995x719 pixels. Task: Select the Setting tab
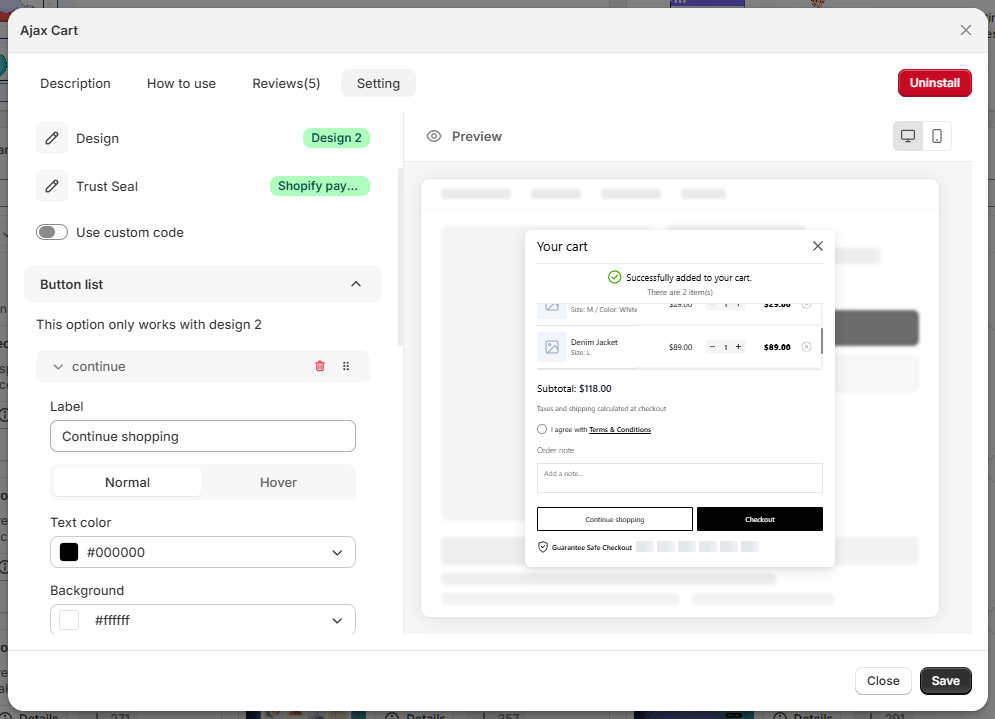click(378, 83)
